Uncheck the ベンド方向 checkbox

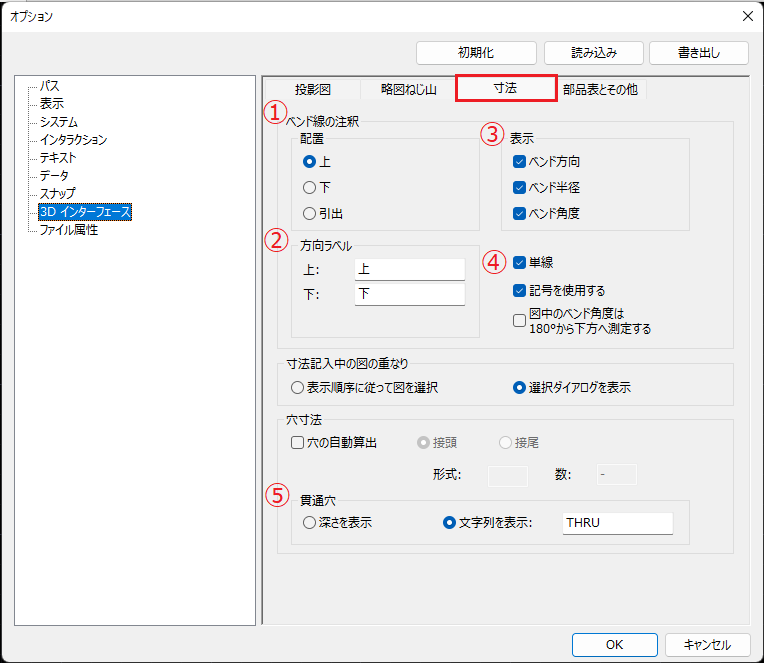click(519, 161)
